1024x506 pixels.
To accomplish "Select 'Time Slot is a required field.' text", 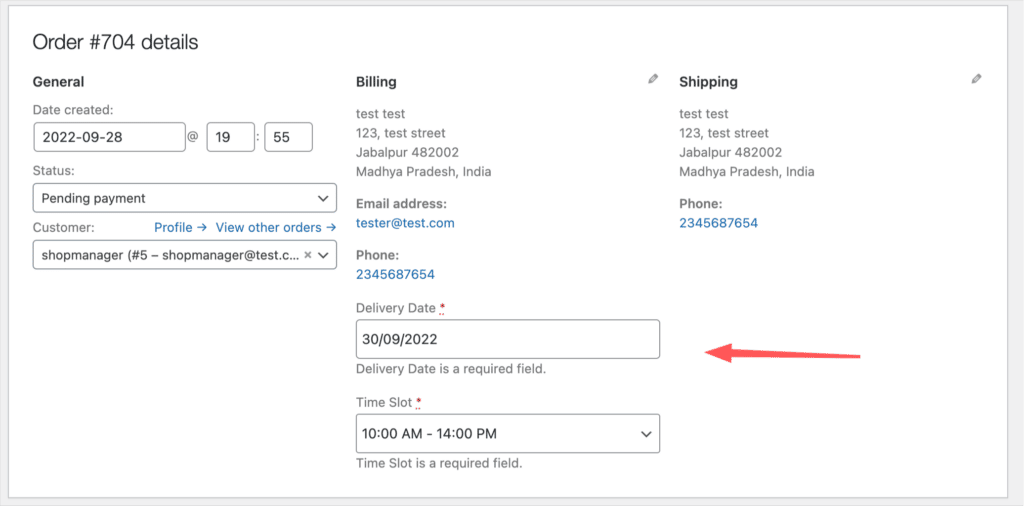I will tap(439, 464).
